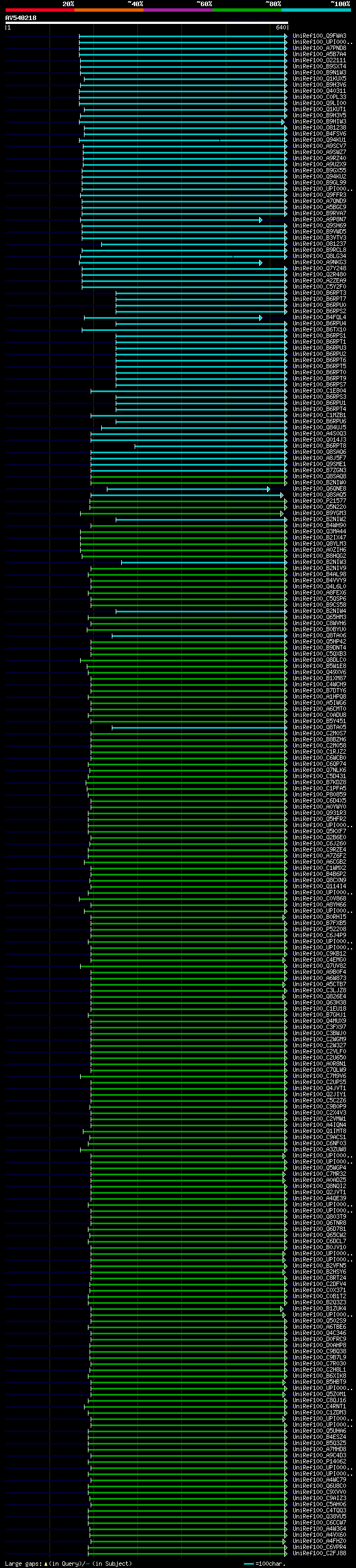Click hit label UniRef100_Q9FFR3
Screen dimensions: 356x1568
tap(319, 195)
